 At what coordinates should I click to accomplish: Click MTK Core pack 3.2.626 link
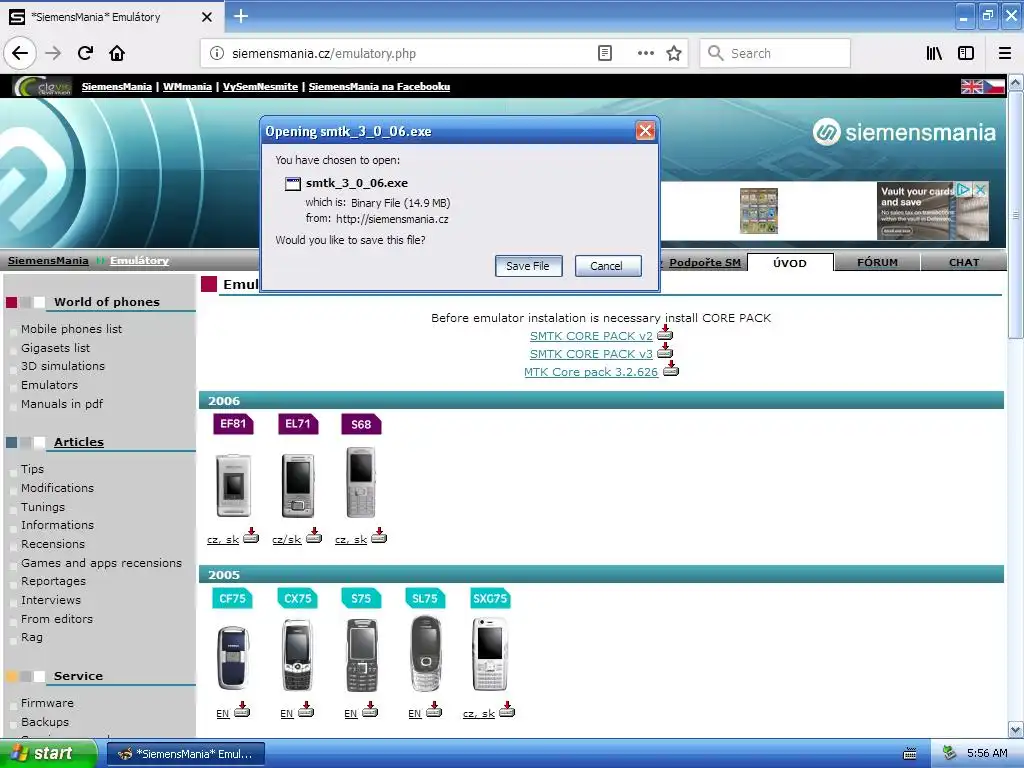click(x=591, y=372)
